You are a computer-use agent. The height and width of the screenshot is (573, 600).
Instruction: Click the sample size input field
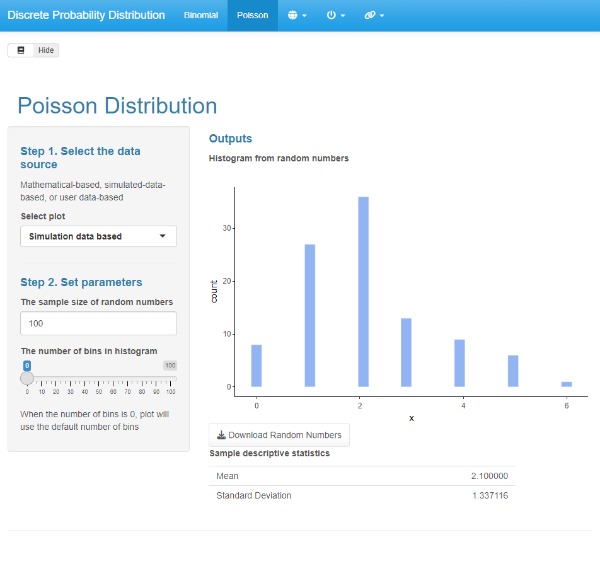point(98,324)
